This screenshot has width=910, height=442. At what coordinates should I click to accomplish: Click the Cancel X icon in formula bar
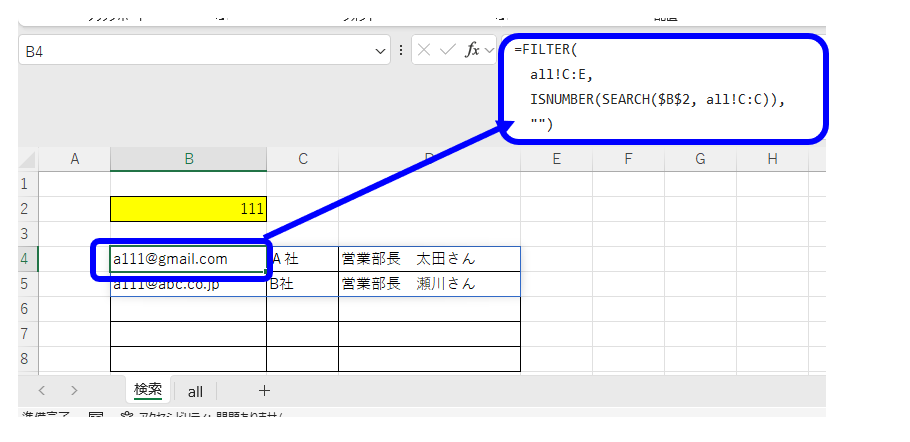click(x=424, y=50)
